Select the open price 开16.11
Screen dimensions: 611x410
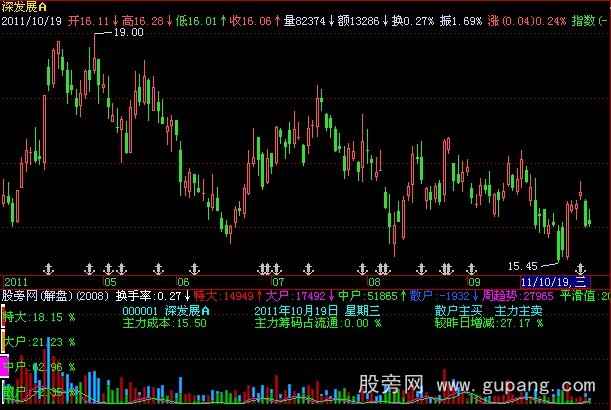[88, 21]
